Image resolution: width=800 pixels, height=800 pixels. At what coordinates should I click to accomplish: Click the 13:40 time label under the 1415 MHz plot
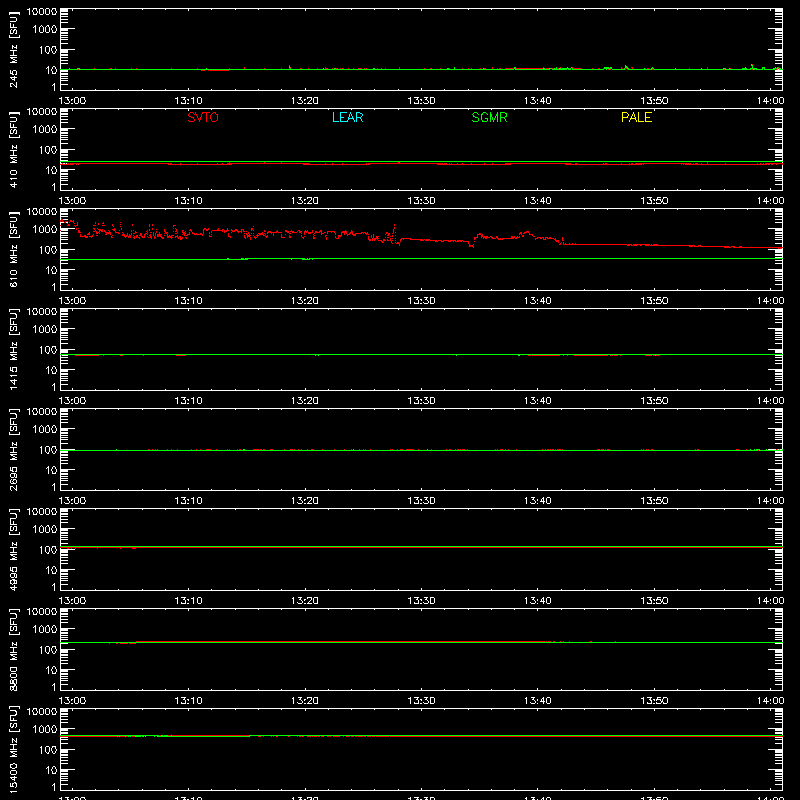pyautogui.click(x=538, y=401)
